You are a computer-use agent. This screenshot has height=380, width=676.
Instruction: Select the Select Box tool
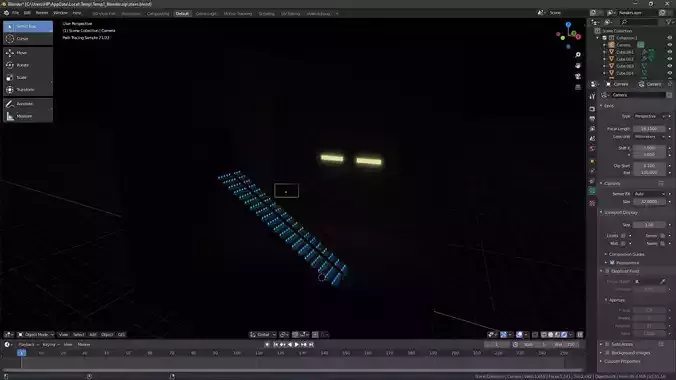tap(28, 26)
